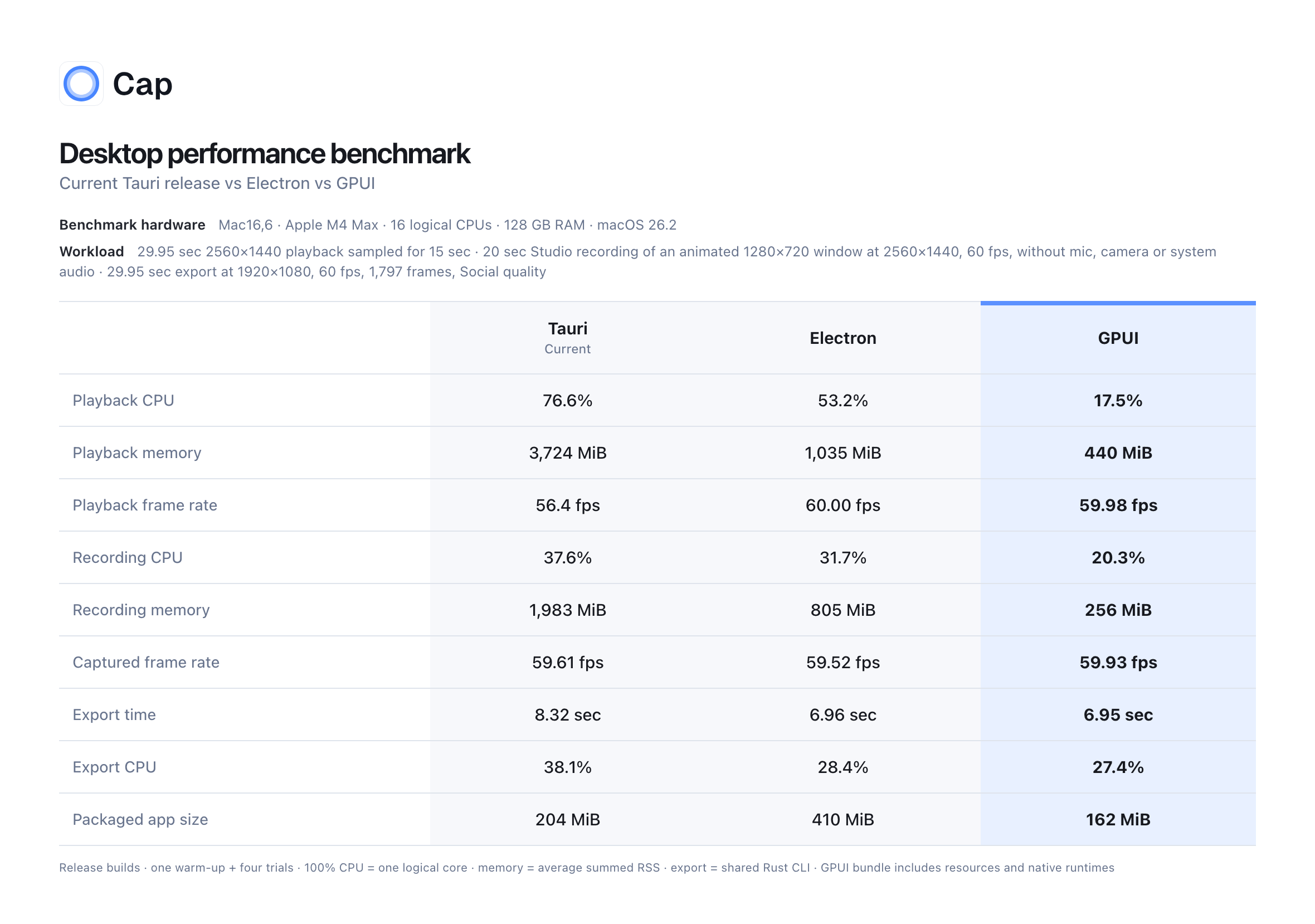Click the 410 MiB cell

(843, 820)
